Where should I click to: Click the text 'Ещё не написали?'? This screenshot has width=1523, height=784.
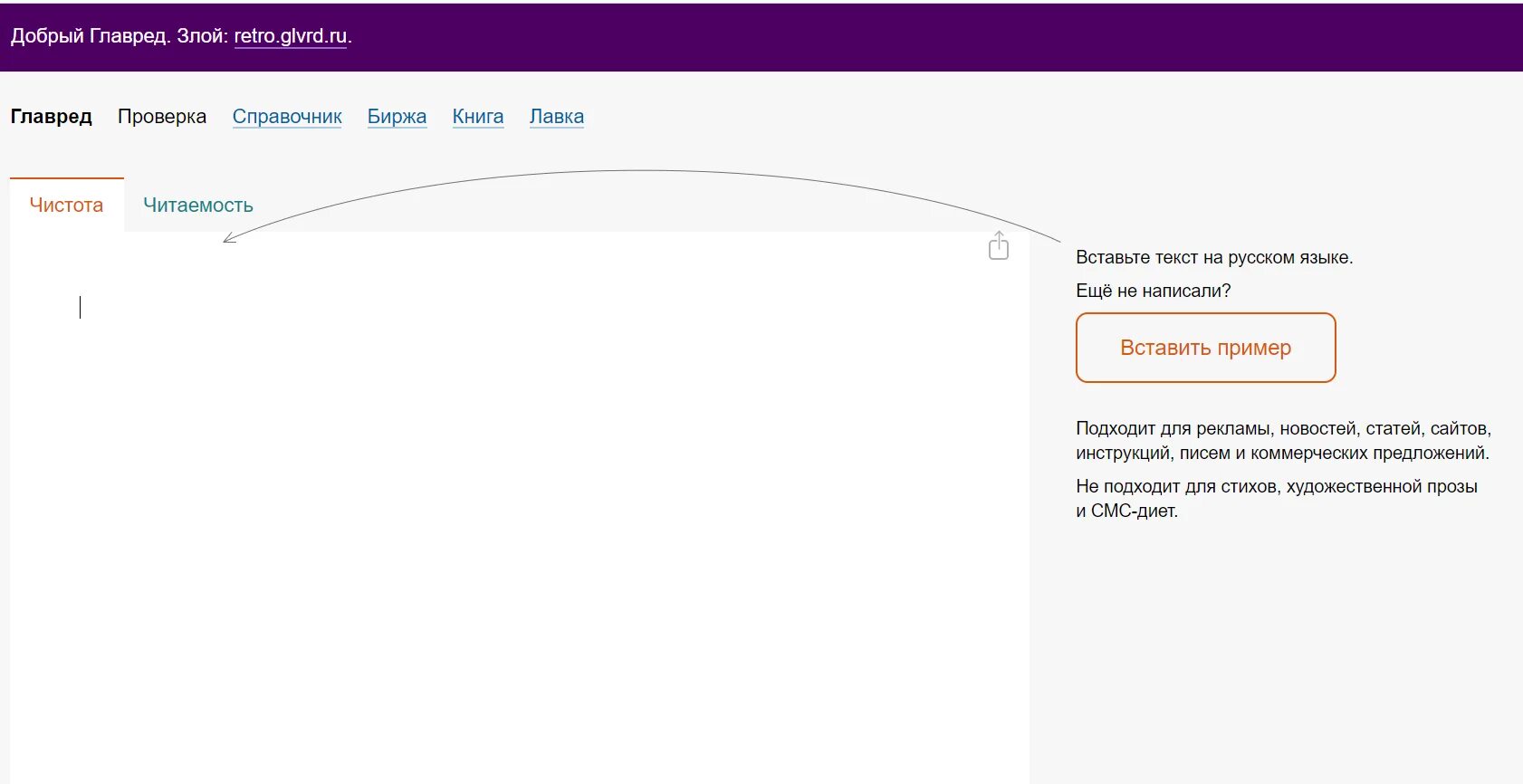(x=1153, y=291)
